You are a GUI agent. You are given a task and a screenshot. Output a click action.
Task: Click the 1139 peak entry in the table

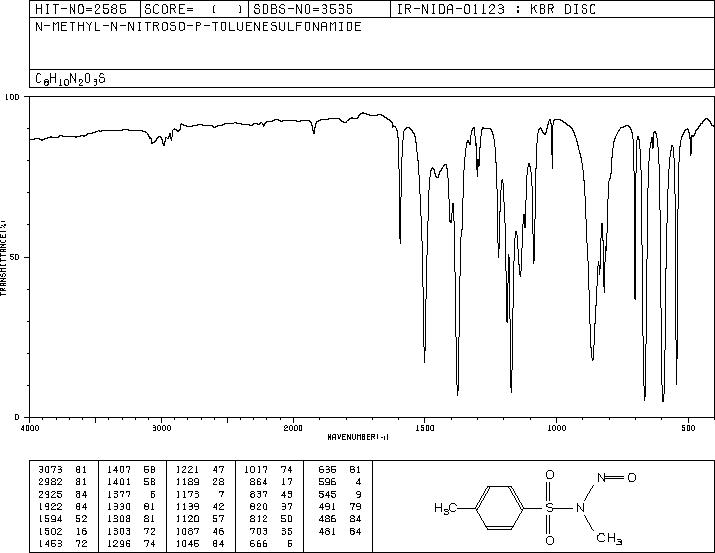(x=200, y=506)
